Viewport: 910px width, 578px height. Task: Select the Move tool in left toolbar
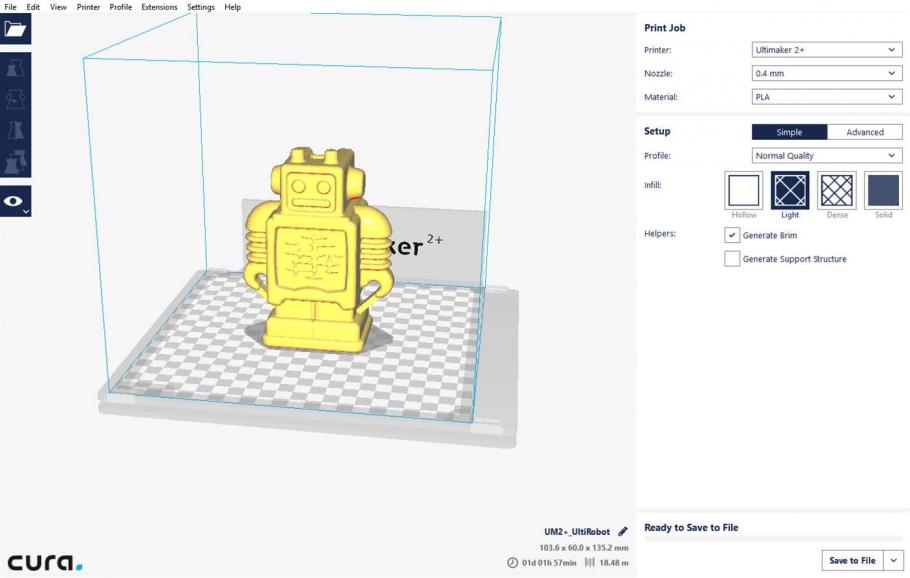point(15,68)
